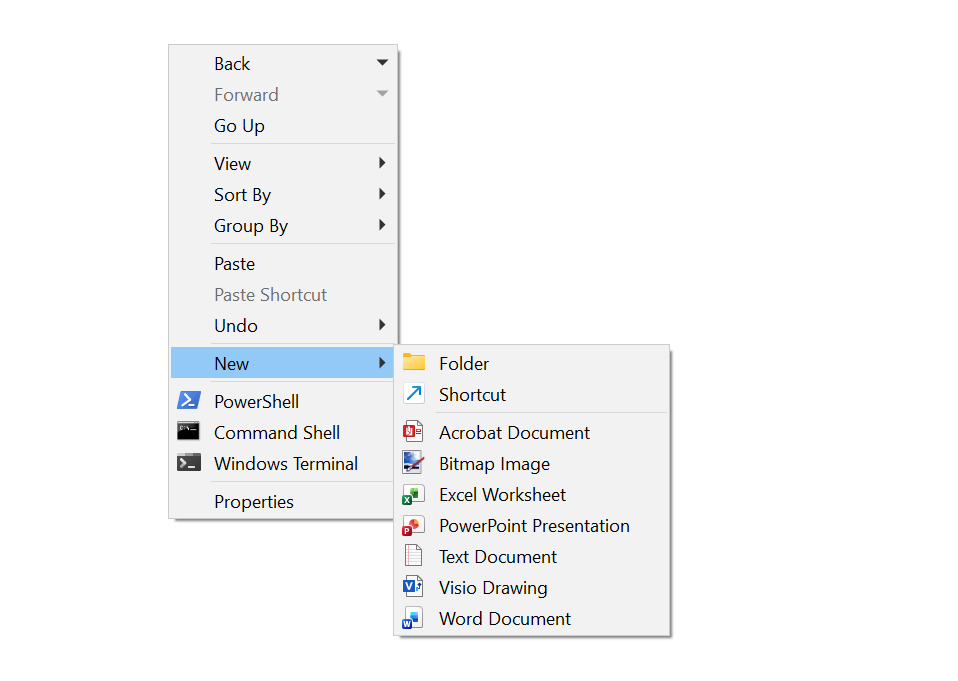The width and height of the screenshot is (958, 681).
Task: Click the Visio Drawing icon
Action: click(x=413, y=588)
